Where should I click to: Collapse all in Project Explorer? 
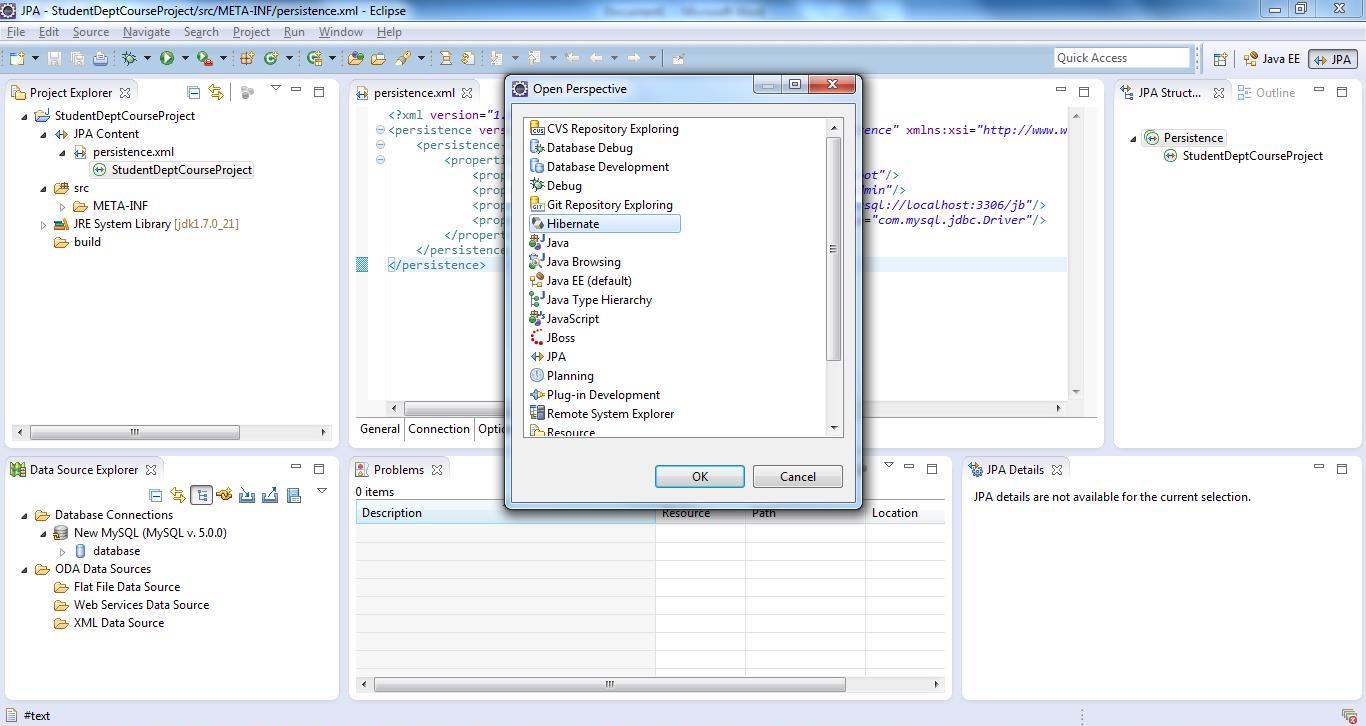194,93
